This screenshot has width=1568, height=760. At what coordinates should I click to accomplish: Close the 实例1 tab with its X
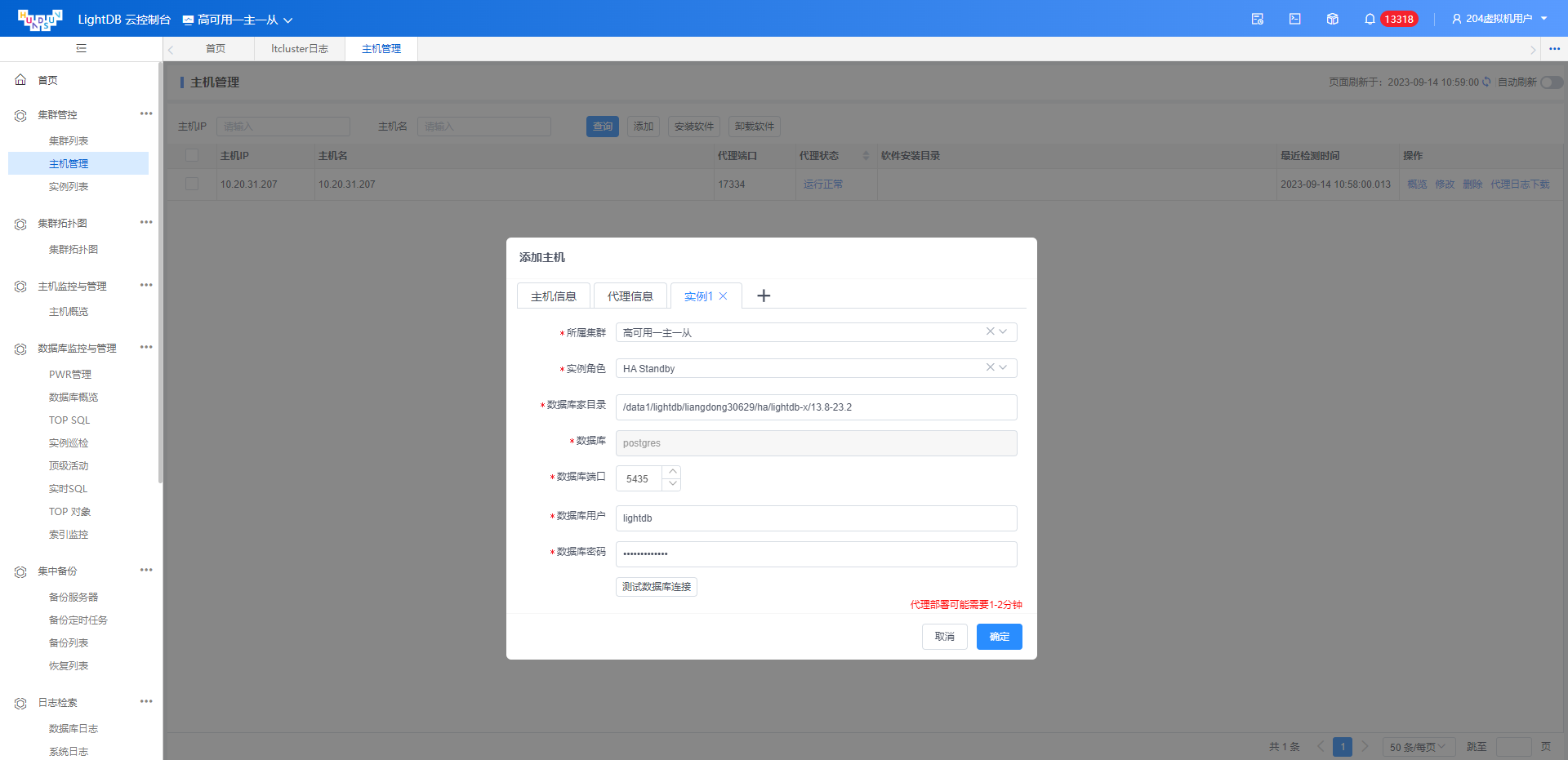point(723,296)
